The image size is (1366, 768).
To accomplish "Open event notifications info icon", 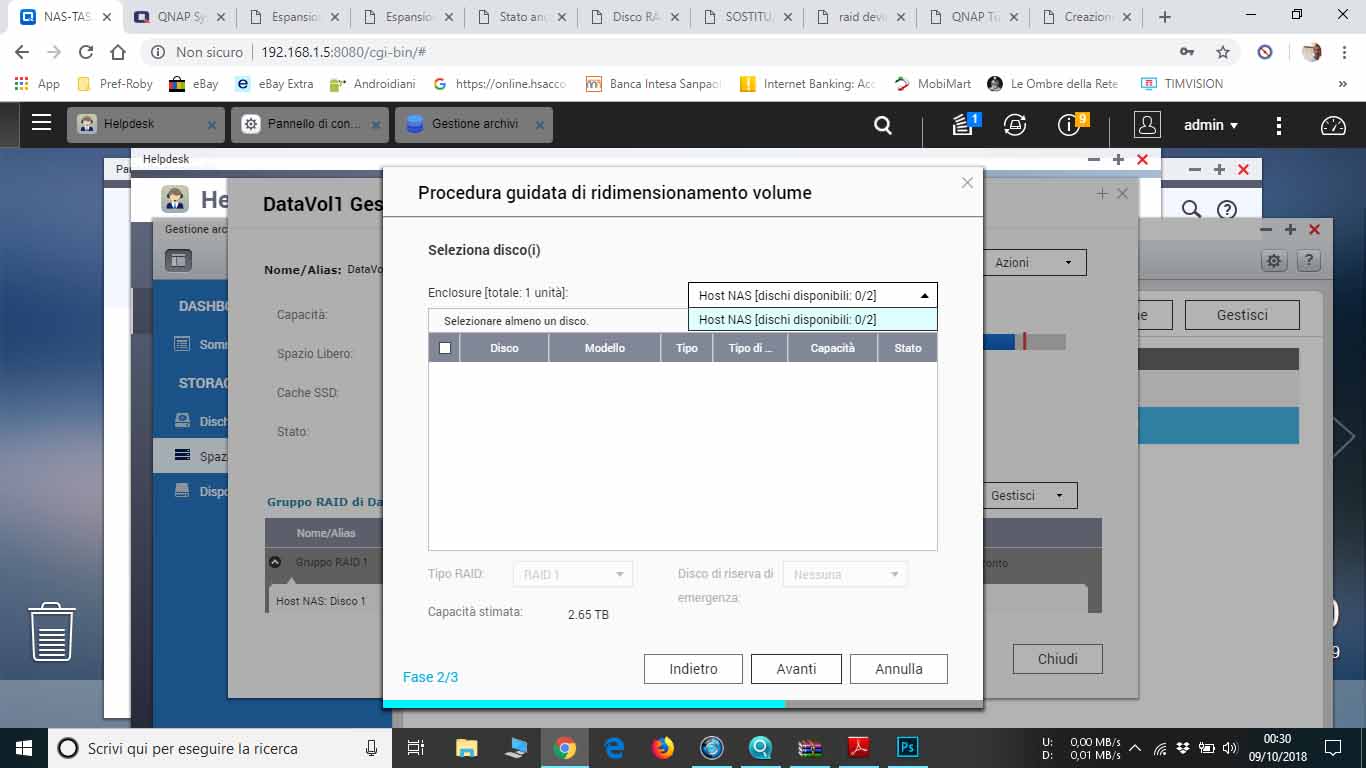I will click(x=1069, y=125).
